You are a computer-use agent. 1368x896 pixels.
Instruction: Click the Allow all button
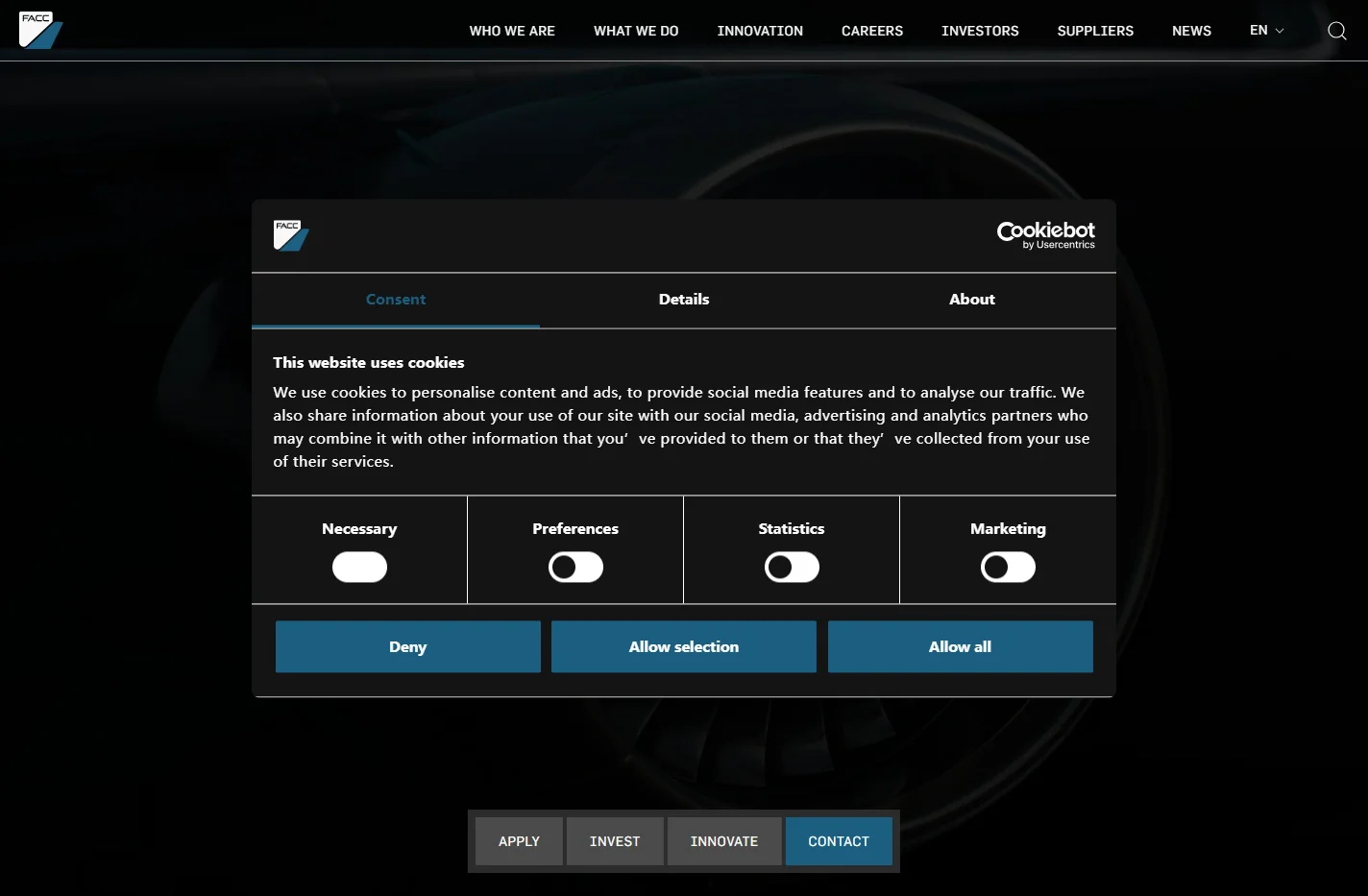tap(960, 646)
